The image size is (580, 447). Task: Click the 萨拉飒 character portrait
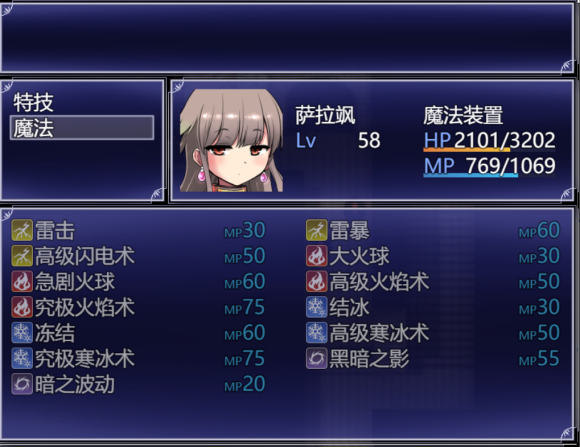coord(232,140)
